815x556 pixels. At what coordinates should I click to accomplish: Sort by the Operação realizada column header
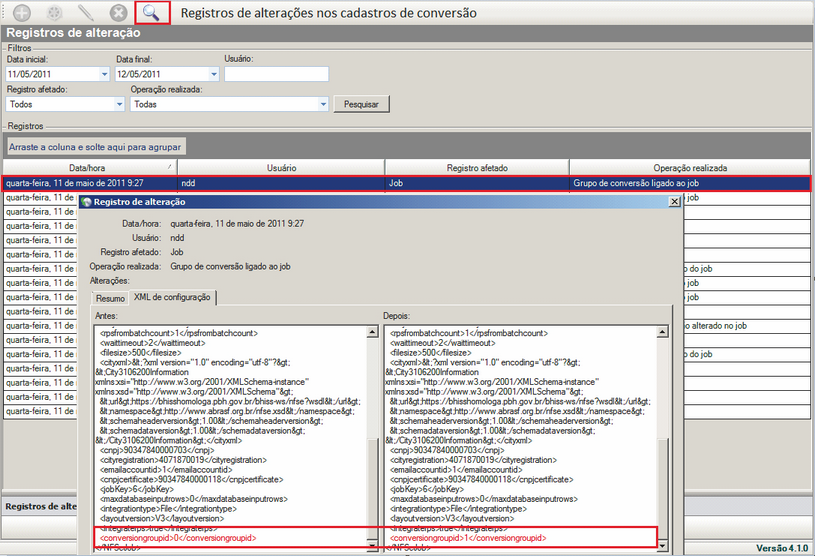click(690, 168)
